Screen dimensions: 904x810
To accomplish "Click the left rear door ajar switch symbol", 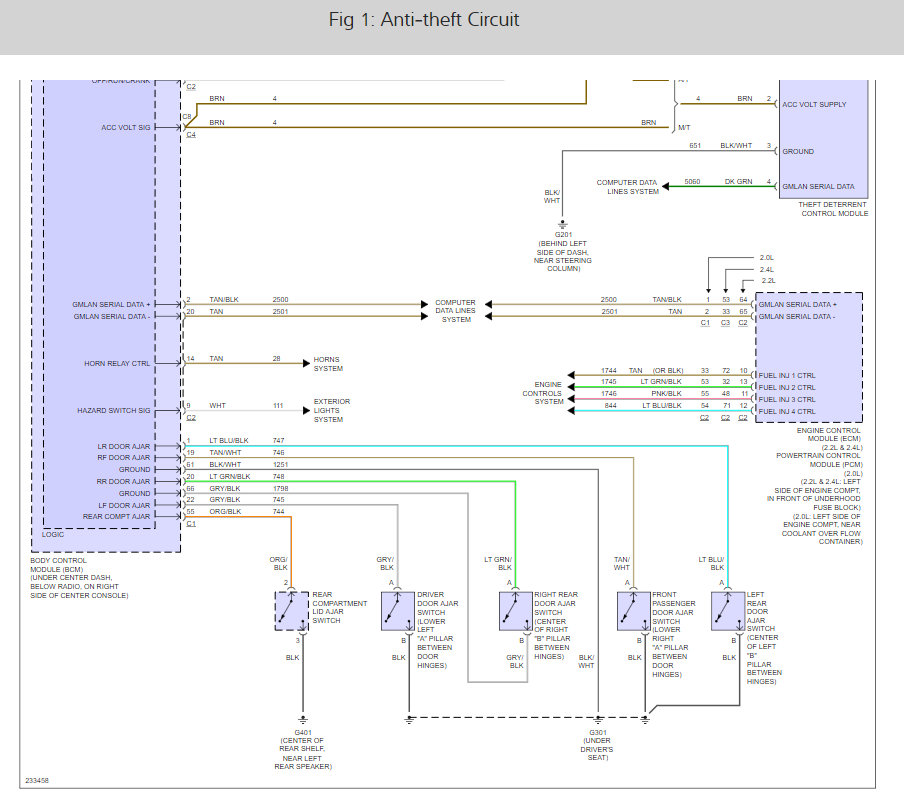I will (728, 611).
